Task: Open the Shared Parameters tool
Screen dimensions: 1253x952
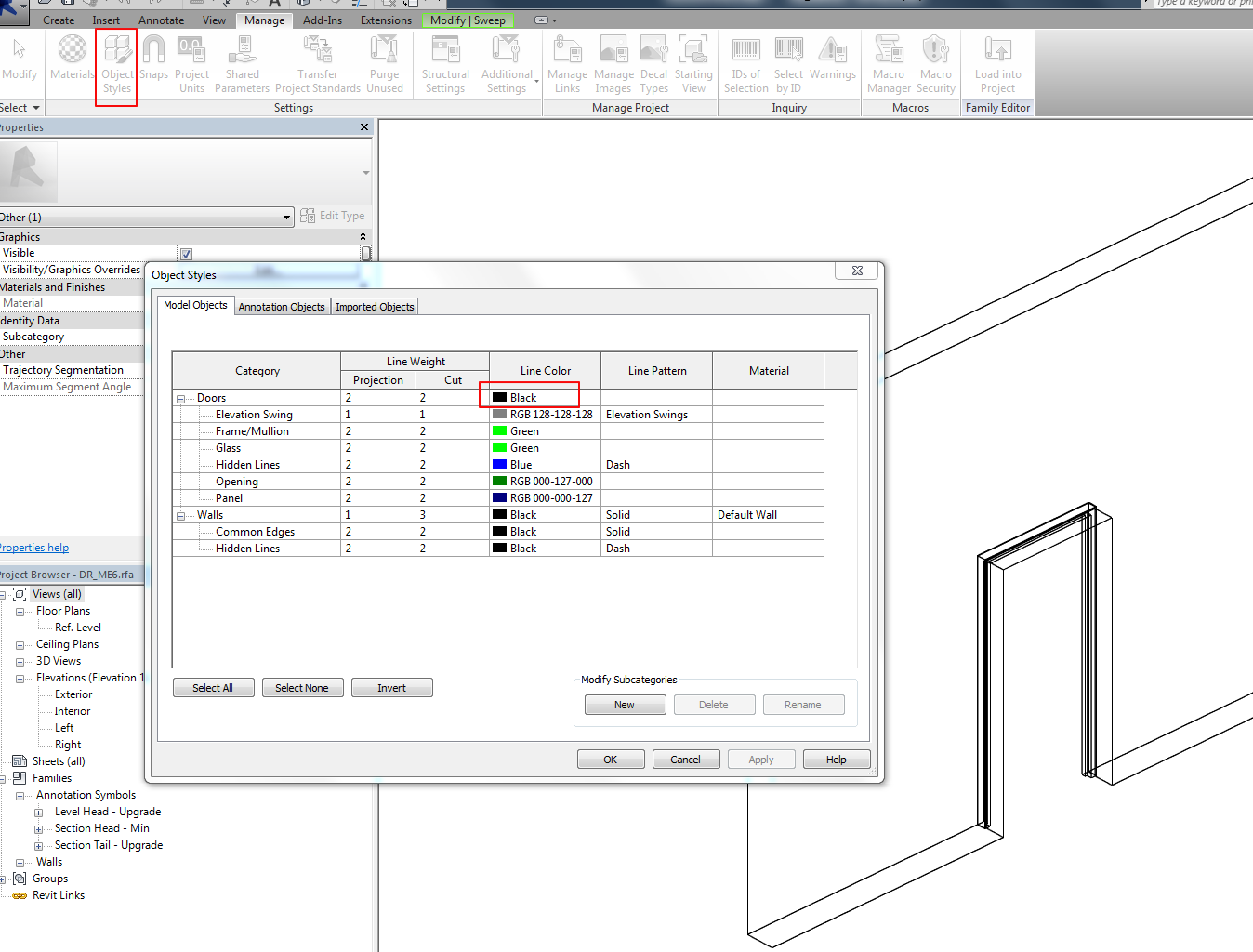Action: (242, 63)
